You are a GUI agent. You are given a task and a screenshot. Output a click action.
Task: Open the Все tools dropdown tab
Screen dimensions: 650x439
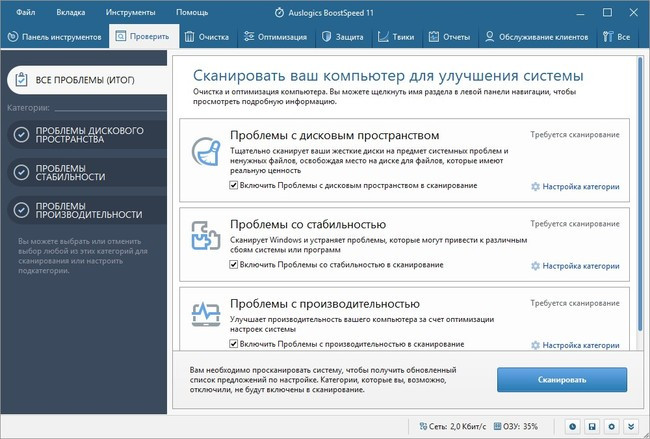(617, 37)
